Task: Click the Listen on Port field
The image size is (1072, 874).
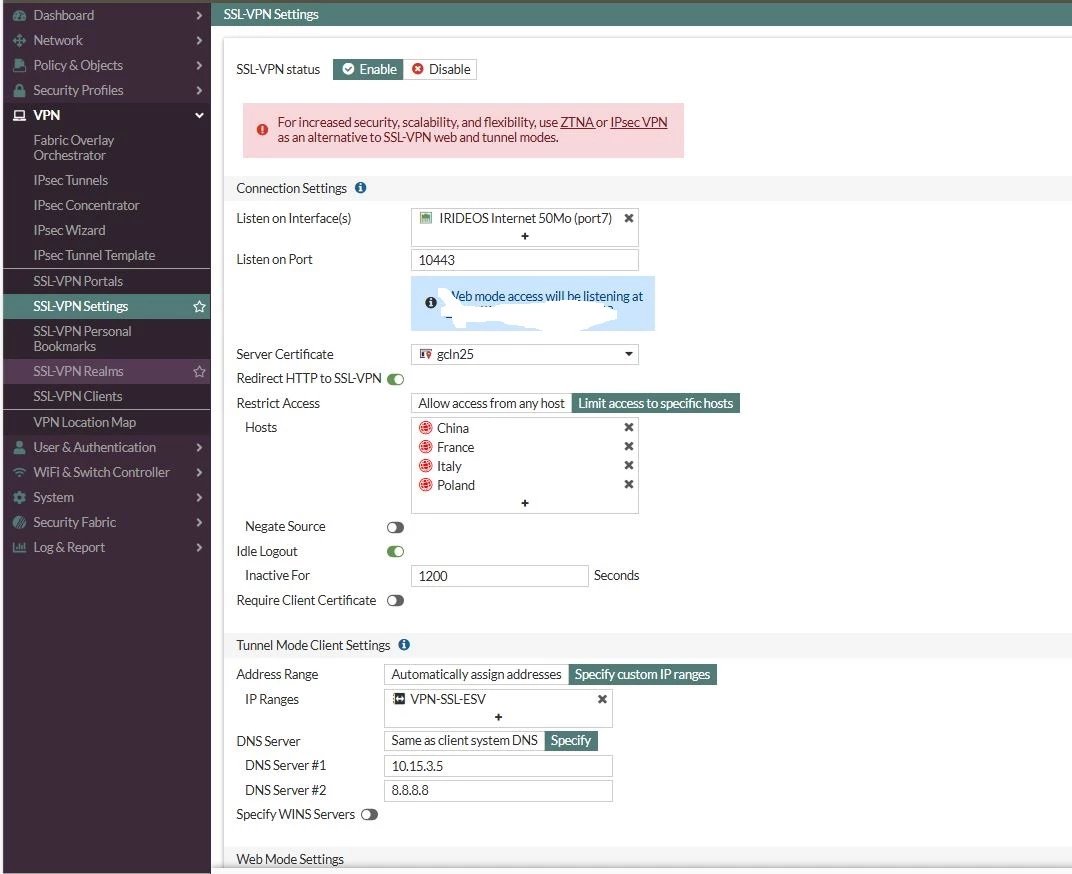Action: pos(525,260)
